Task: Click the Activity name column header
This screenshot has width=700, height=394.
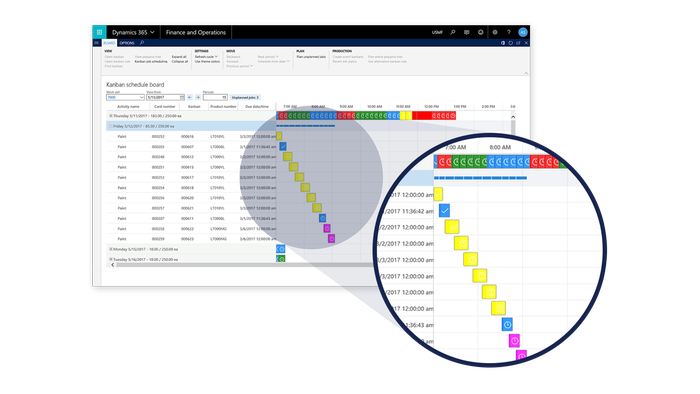Action: pyautogui.click(x=128, y=107)
